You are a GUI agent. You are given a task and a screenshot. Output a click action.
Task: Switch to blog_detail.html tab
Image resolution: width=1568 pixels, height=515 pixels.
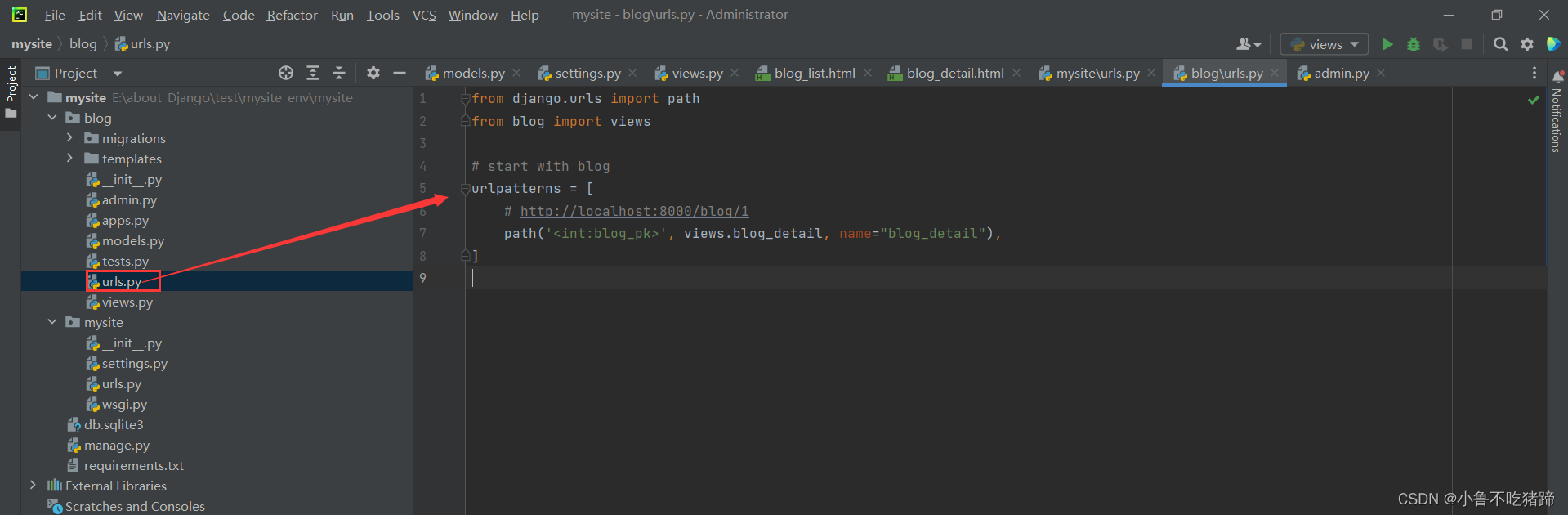pos(947,73)
